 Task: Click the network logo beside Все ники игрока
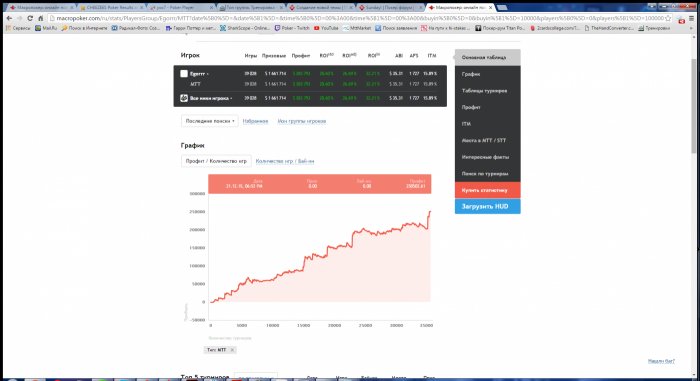pyautogui.click(x=184, y=98)
